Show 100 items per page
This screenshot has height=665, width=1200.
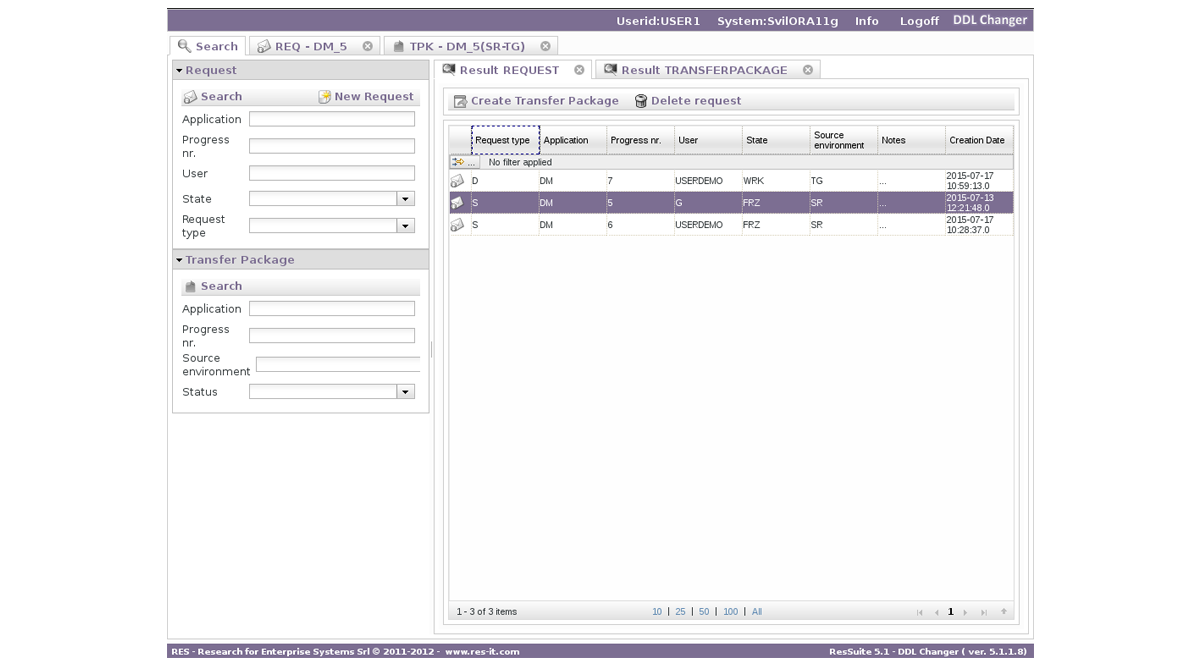pyautogui.click(x=731, y=612)
